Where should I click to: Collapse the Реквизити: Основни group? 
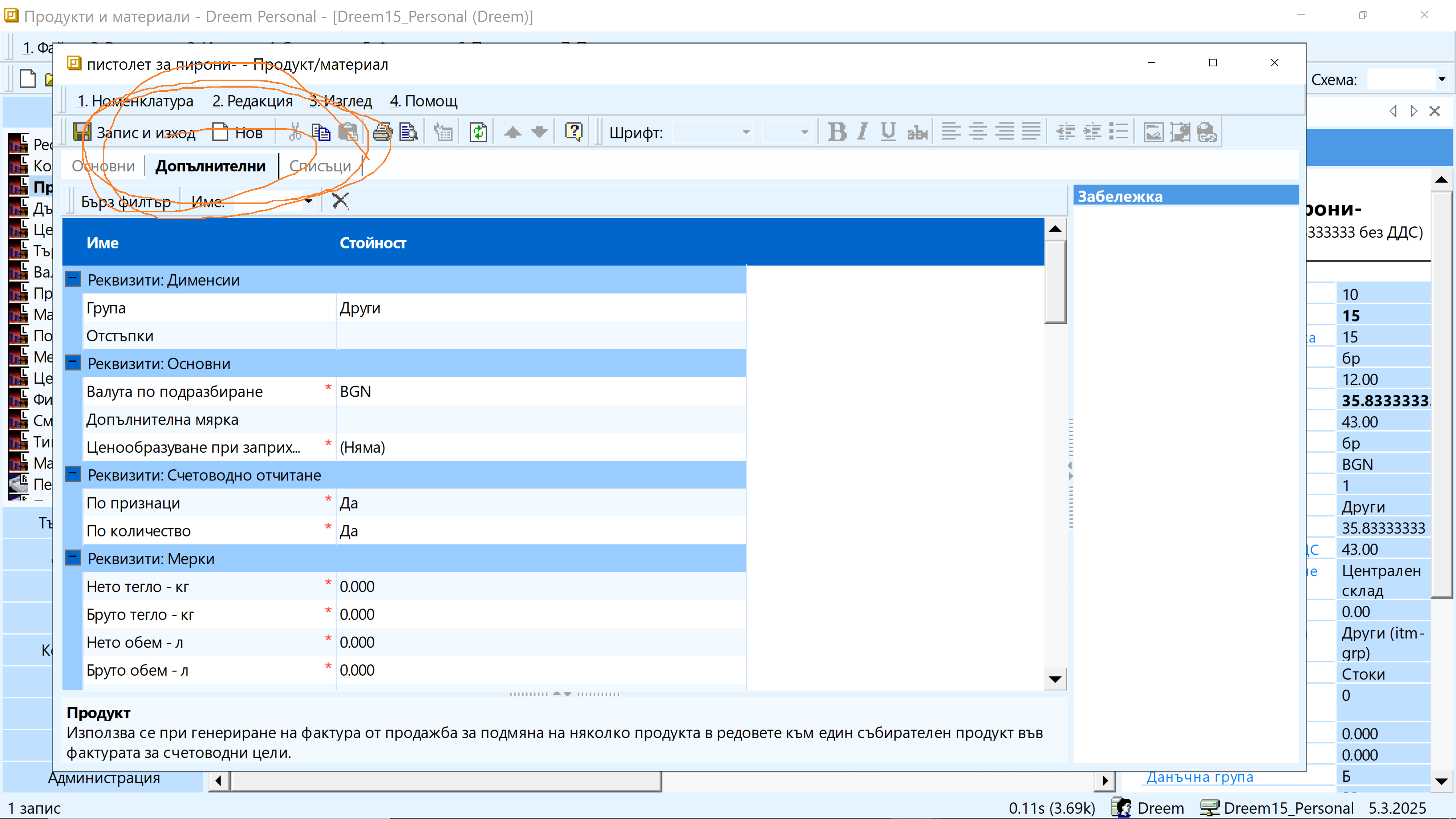tap(73, 363)
